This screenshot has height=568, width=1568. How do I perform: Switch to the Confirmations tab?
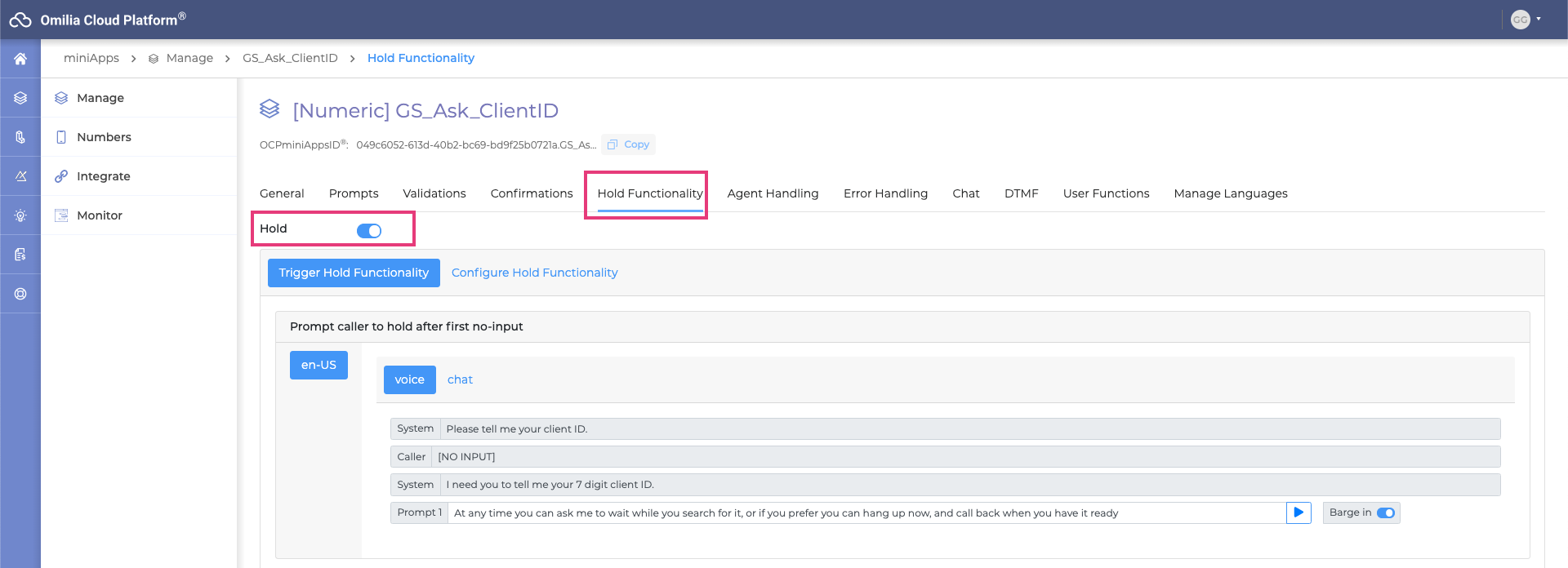[x=532, y=193]
